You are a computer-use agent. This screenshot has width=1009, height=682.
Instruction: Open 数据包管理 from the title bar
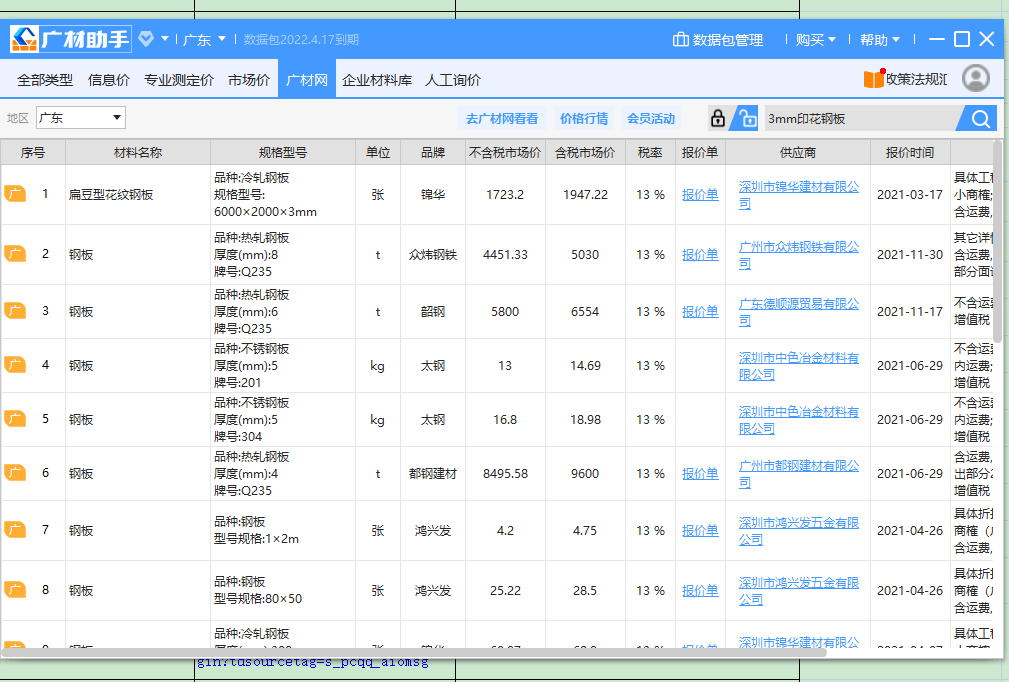click(x=718, y=40)
